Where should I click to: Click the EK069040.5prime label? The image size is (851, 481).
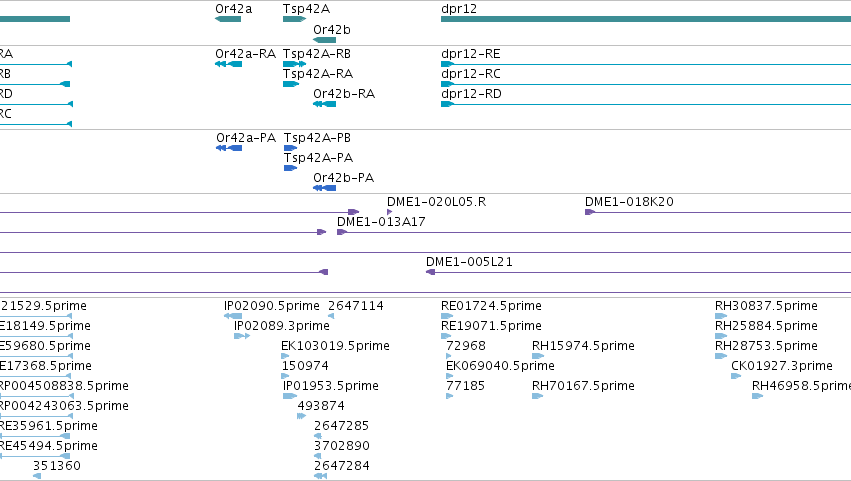pyautogui.click(x=500, y=366)
